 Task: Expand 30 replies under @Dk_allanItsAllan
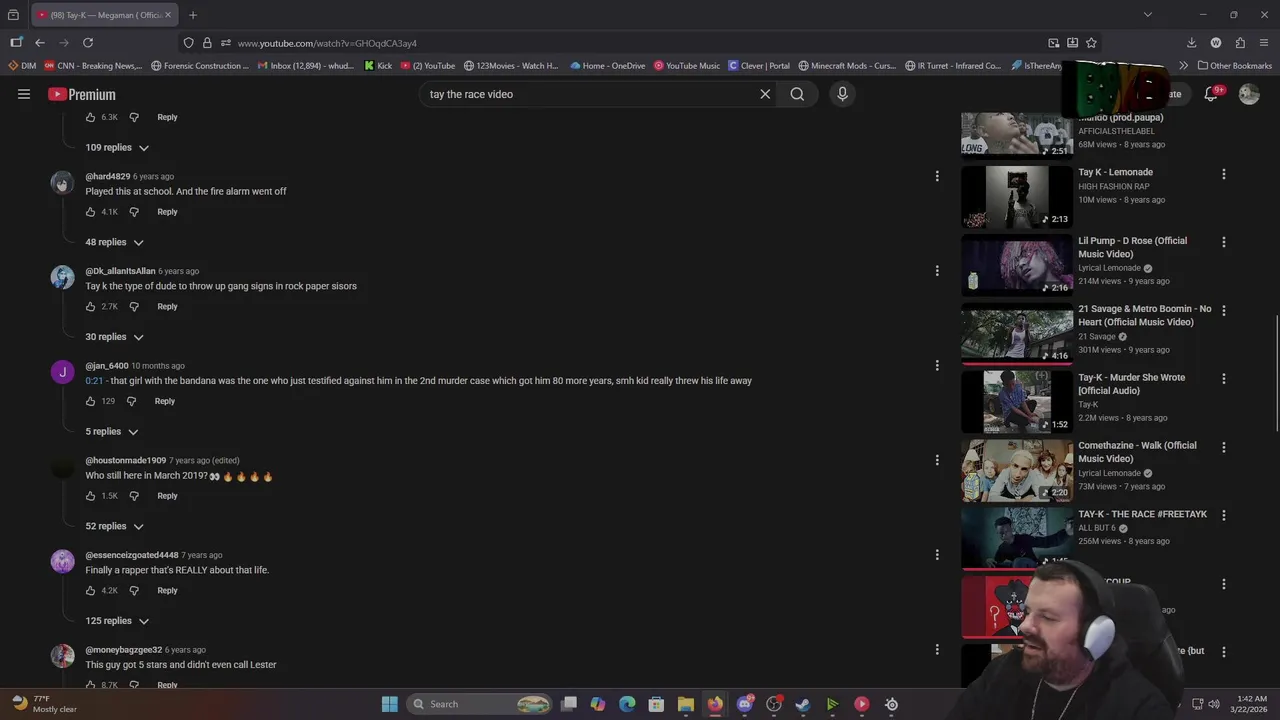point(114,337)
